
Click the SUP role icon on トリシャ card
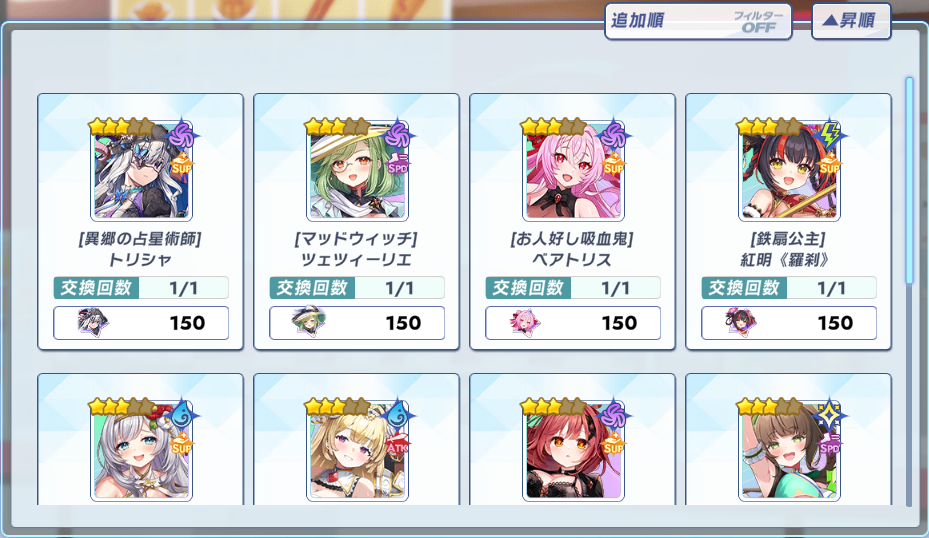[182, 165]
